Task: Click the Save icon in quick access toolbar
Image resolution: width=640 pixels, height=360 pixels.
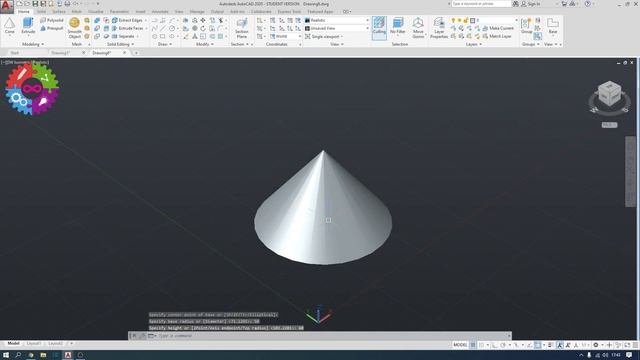Action: pyautogui.click(x=35, y=4)
